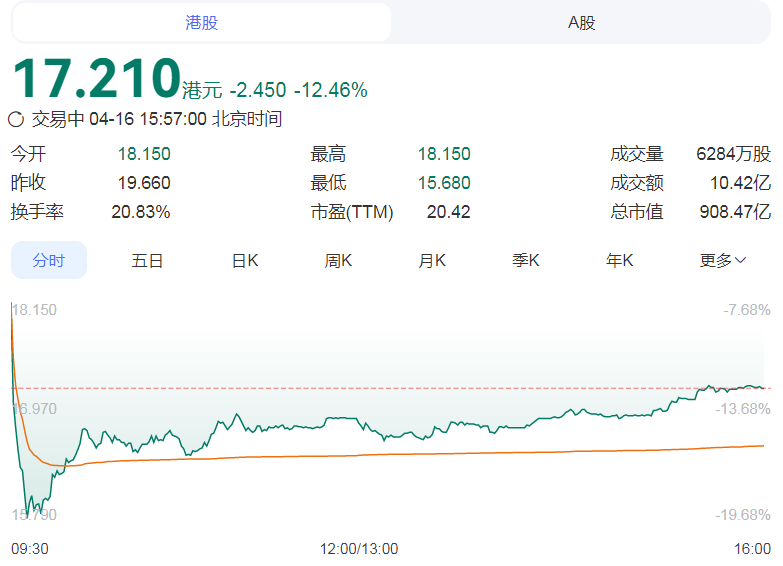
Task: Click the orange average price line
Action: click(x=400, y=454)
